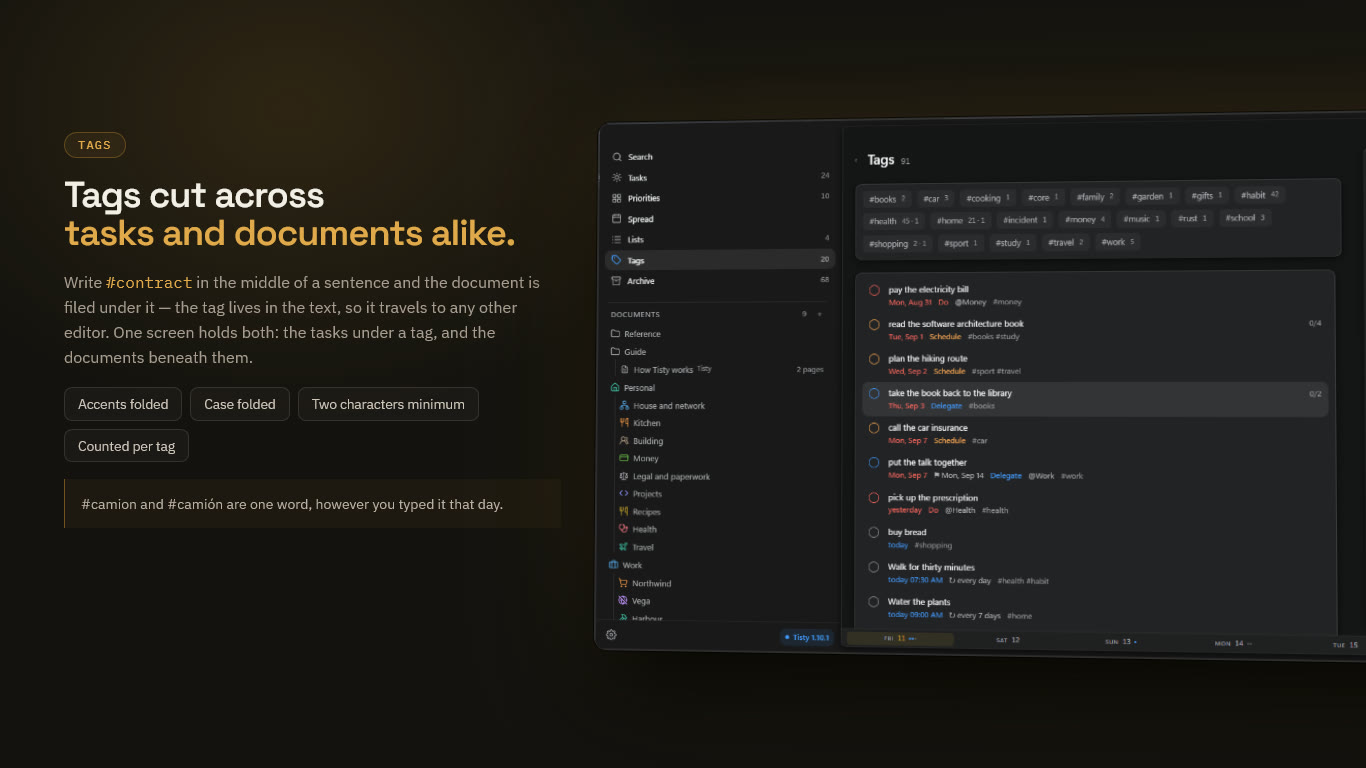
Task: Select the FRI 11 day tab
Action: point(900,638)
